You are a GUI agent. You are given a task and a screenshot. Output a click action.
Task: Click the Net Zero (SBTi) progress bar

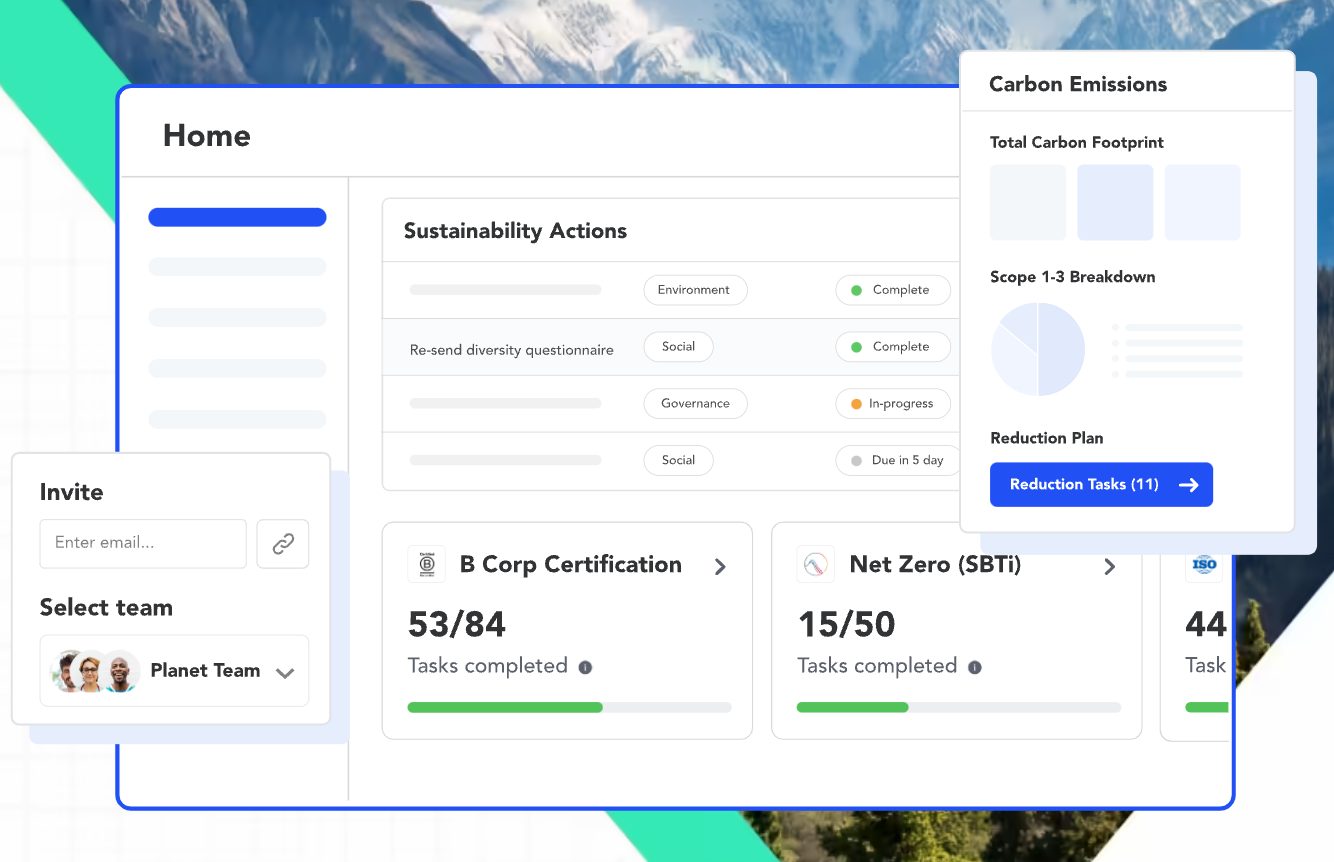[958, 707]
